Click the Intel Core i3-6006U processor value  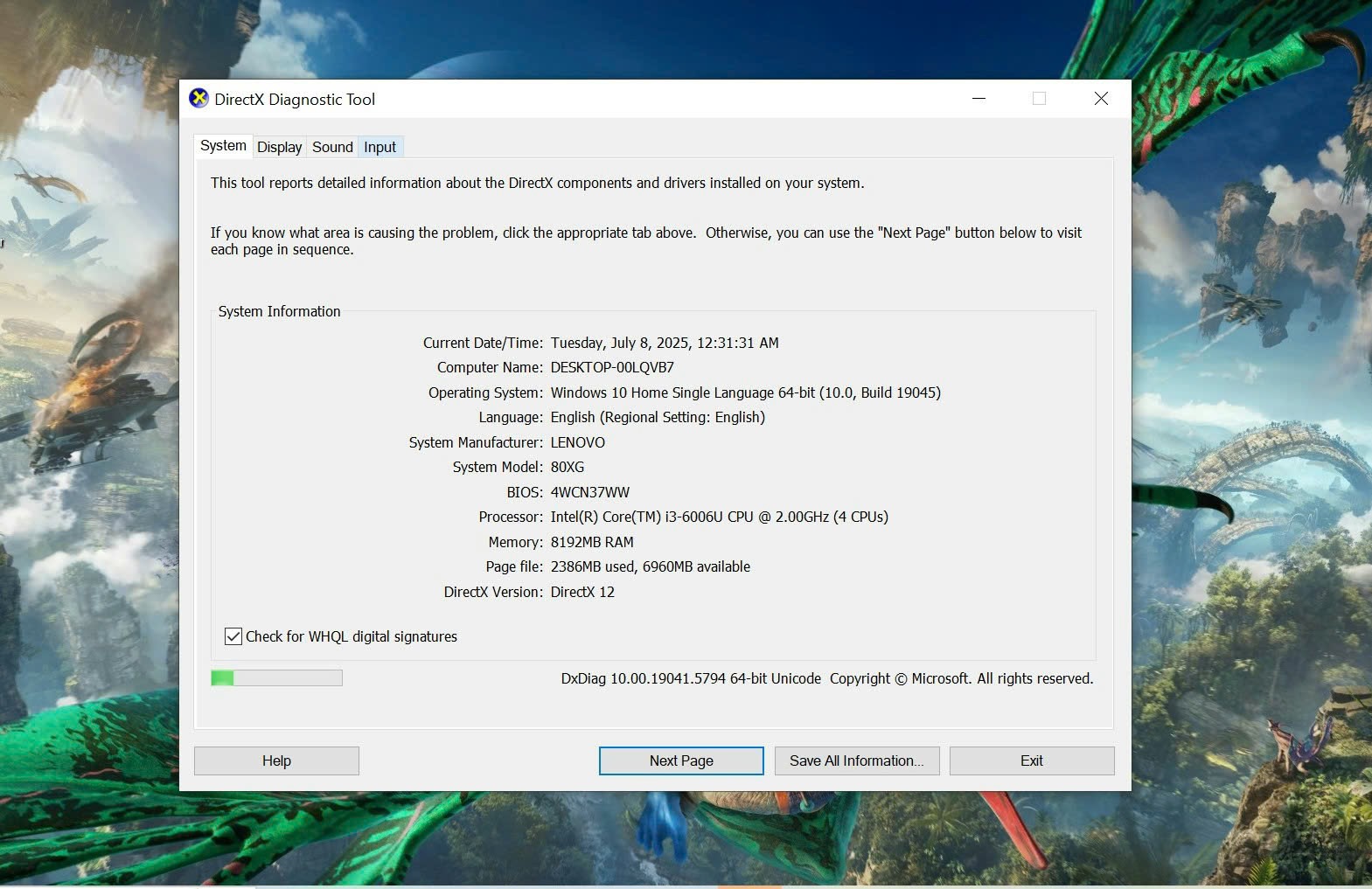(720, 517)
